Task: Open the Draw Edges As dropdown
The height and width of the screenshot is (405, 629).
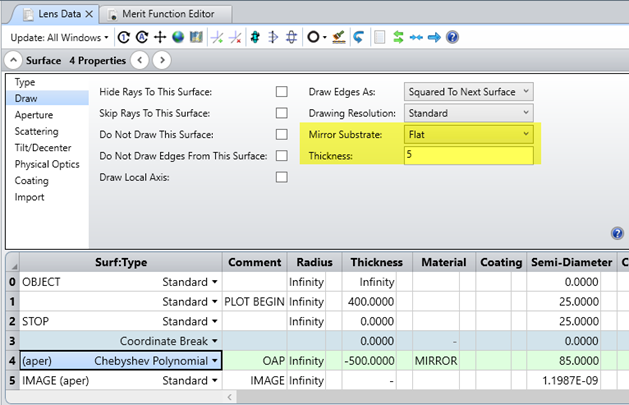Action: click(x=469, y=92)
